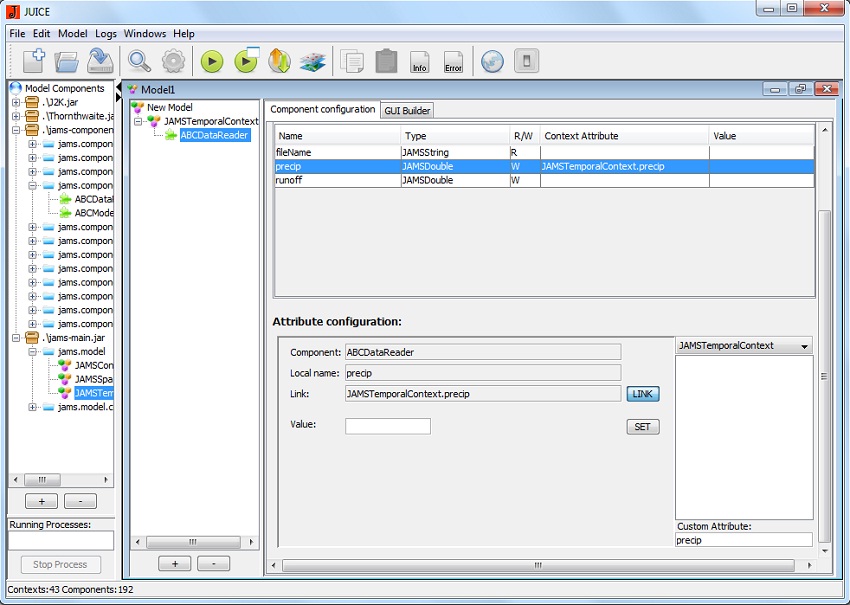850x605 pixels.
Task: Select ABCDataReader in the model tree
Action: 214,135
